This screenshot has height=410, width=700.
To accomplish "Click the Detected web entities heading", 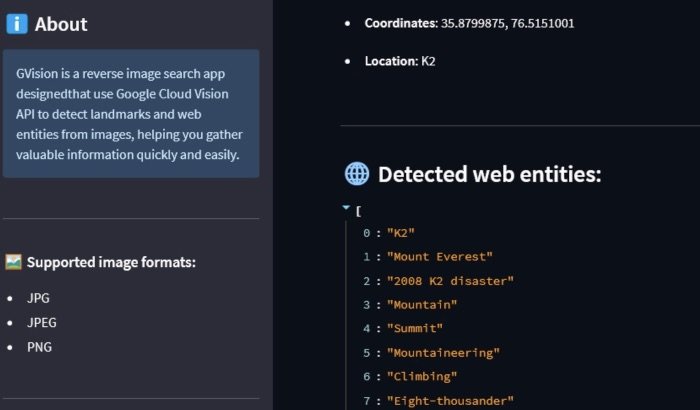I will 490,174.
